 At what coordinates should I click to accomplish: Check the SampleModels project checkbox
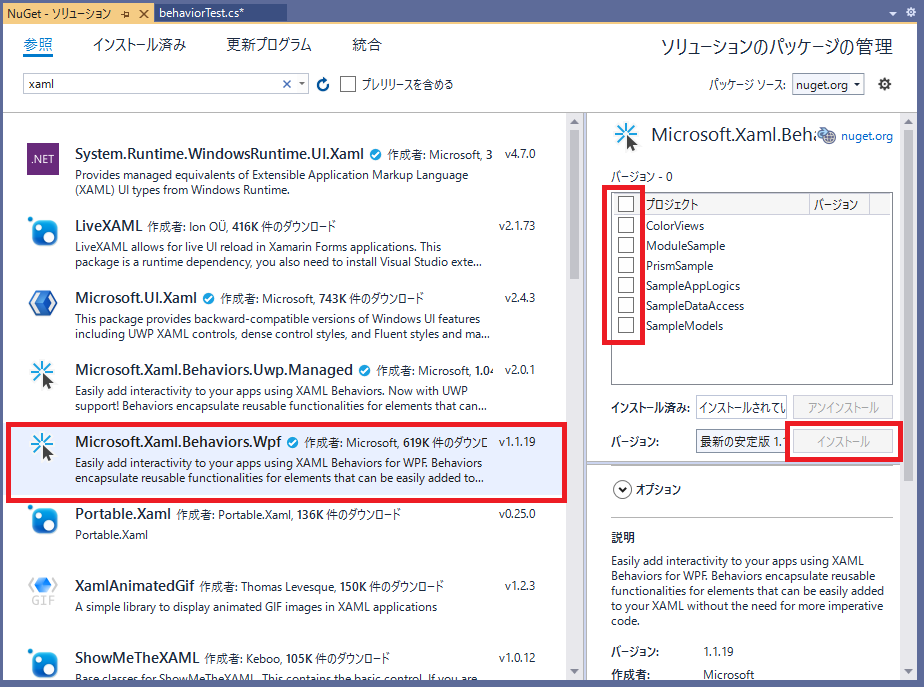click(x=626, y=325)
